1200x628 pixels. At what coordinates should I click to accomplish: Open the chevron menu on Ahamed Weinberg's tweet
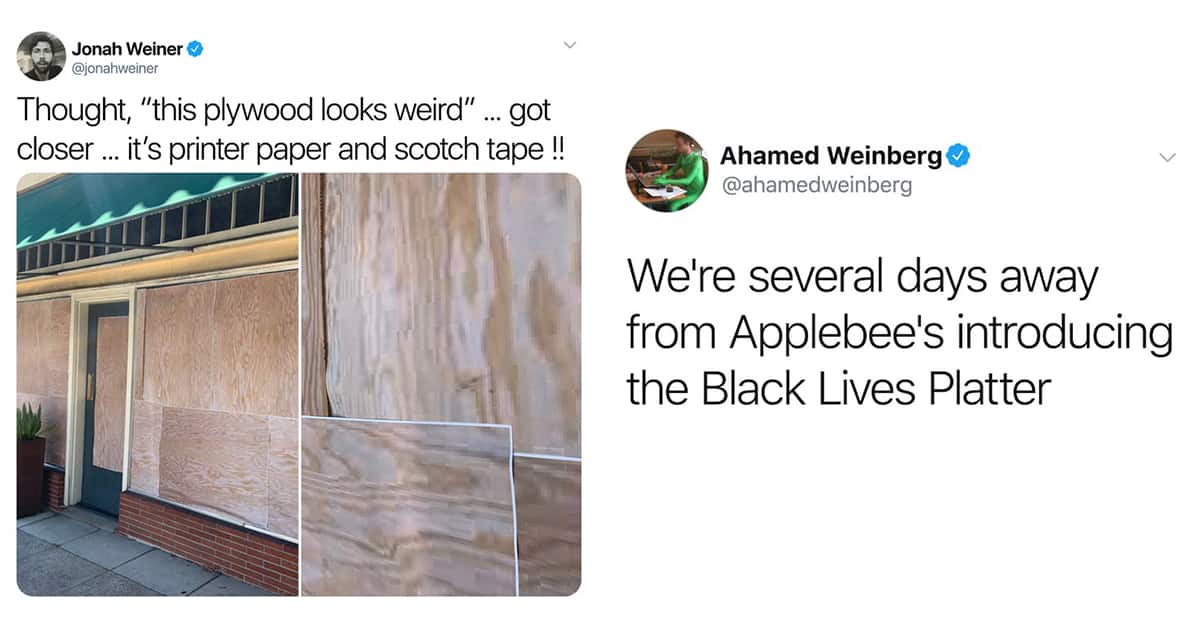pyautogui.click(x=1166, y=158)
